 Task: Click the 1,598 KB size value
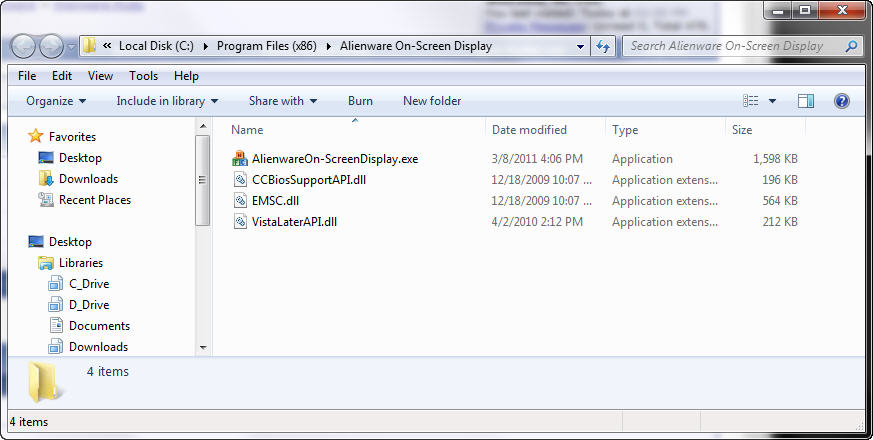[775, 159]
